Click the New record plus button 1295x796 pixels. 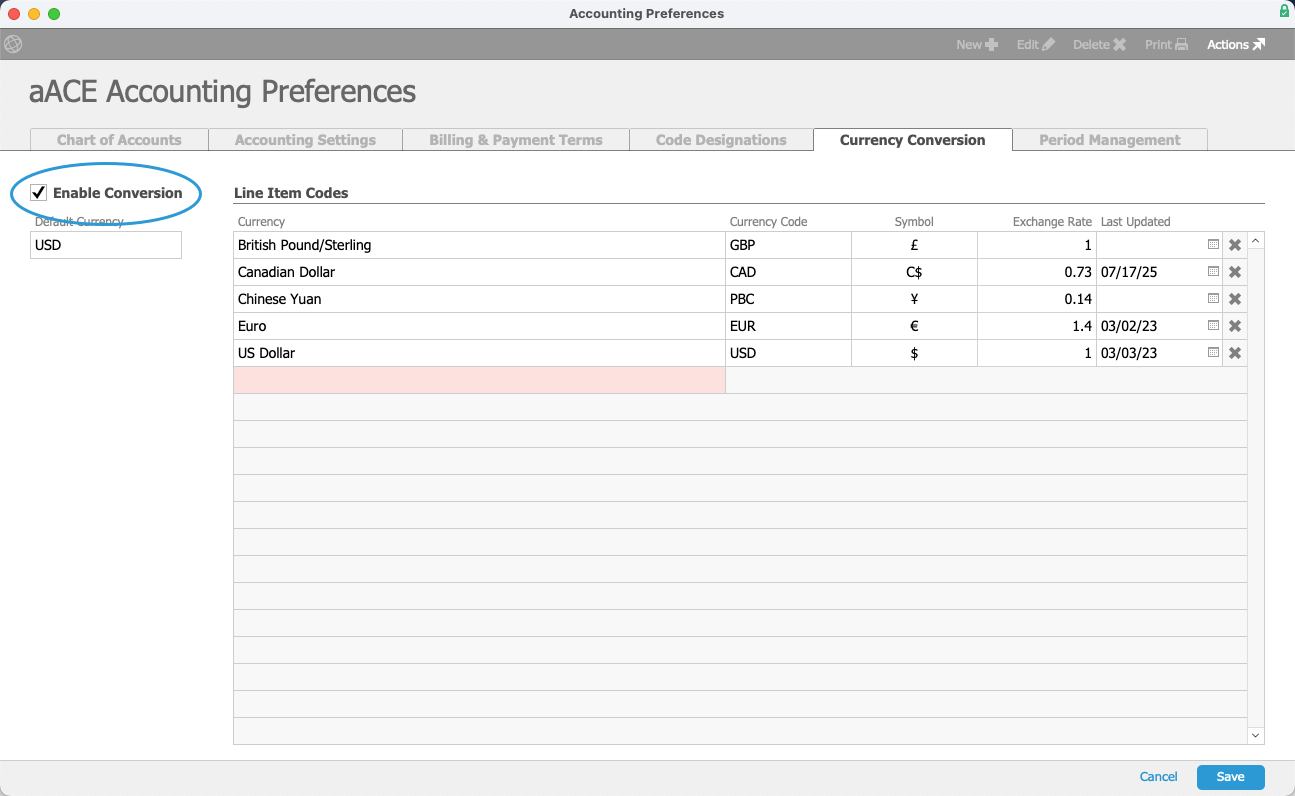coord(977,44)
